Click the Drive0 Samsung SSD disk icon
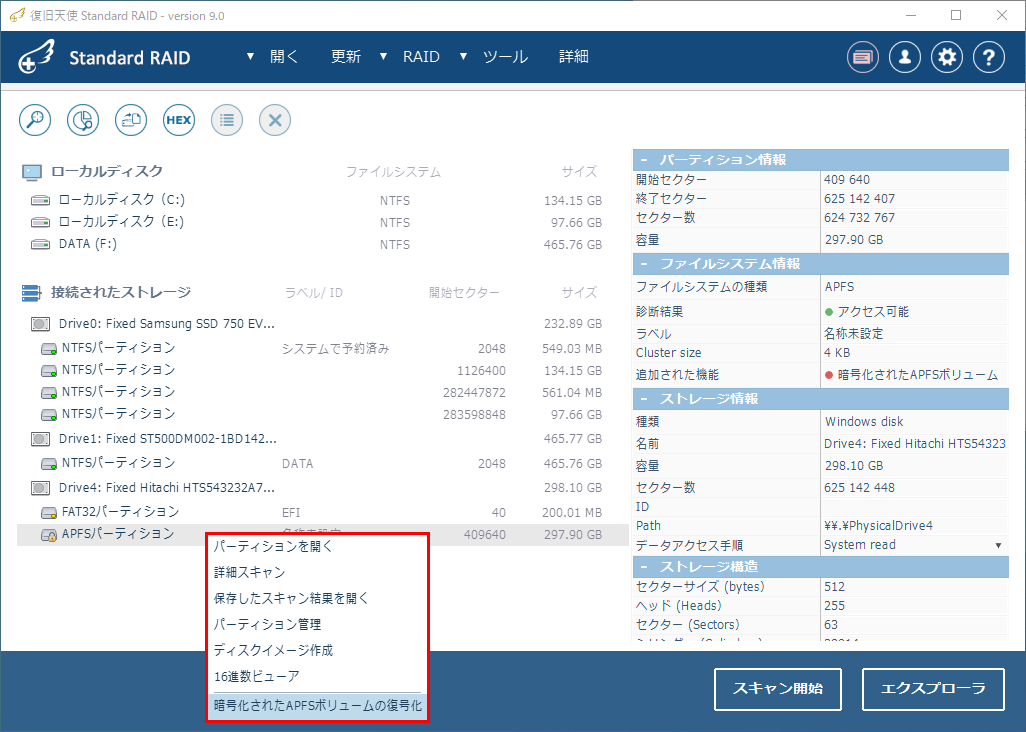The height and width of the screenshot is (732, 1026). tap(41, 324)
